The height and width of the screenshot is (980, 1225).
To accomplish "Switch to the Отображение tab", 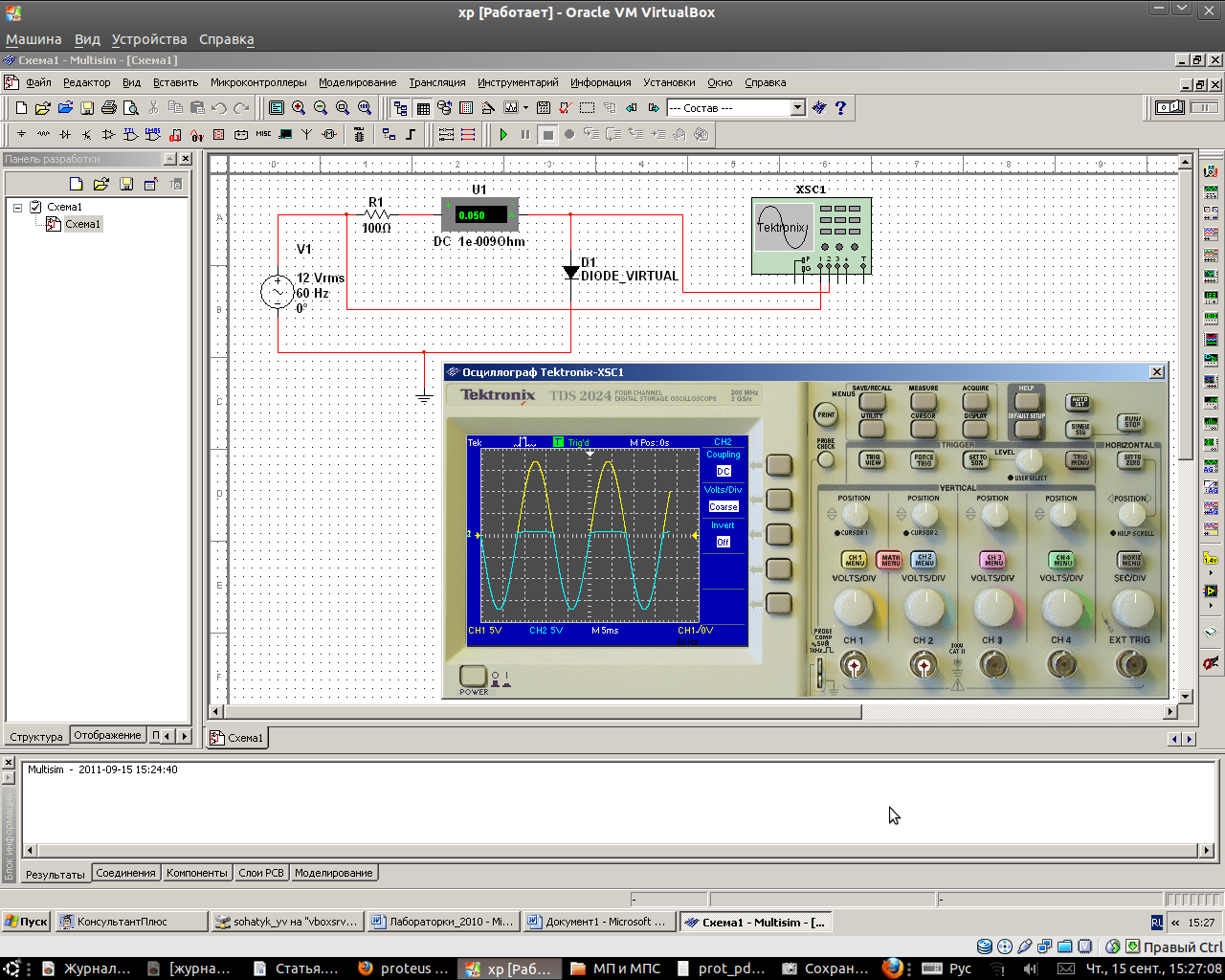I will click(107, 735).
